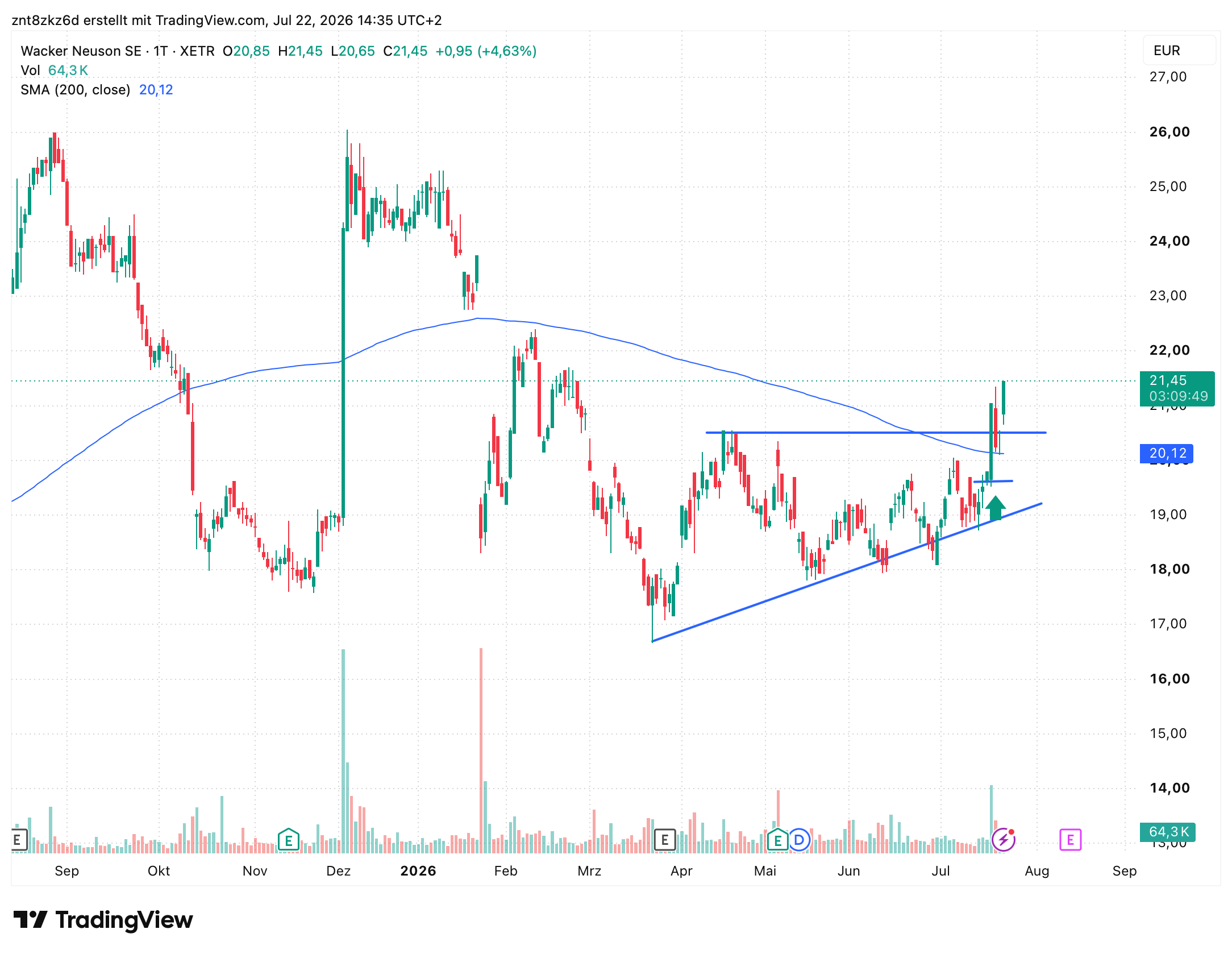Click the blue dividend D marker

click(x=799, y=839)
